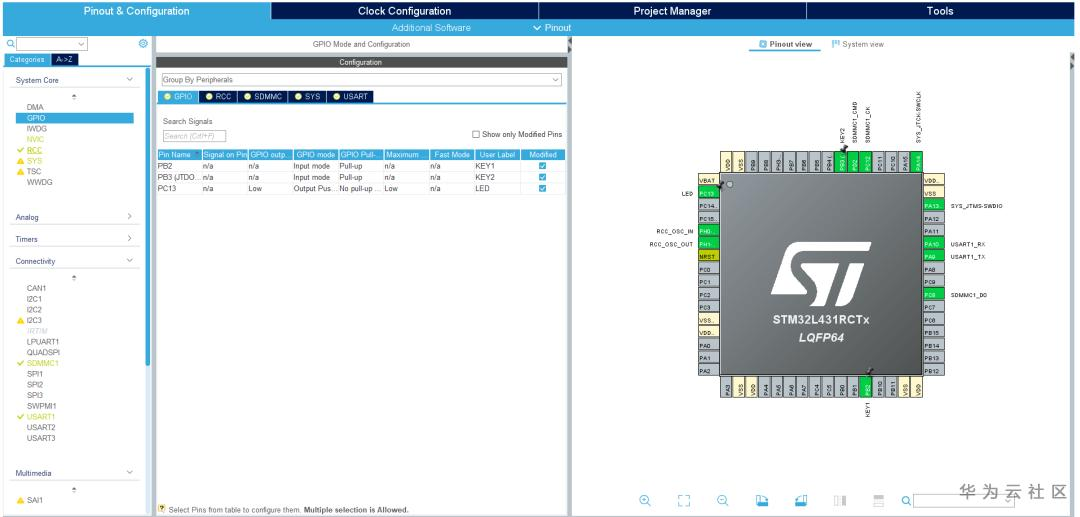Select the RCC peripheral tab
Screen dimensions: 1080x517
point(218,96)
